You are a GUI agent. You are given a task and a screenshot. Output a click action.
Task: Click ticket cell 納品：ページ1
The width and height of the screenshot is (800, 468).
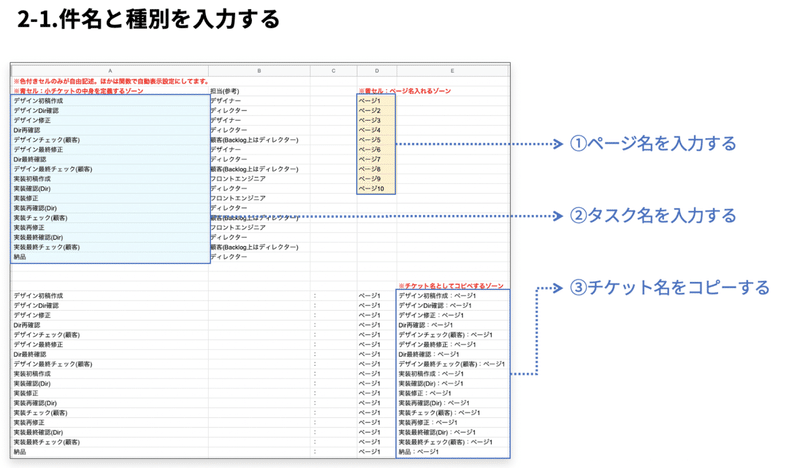[453, 452]
